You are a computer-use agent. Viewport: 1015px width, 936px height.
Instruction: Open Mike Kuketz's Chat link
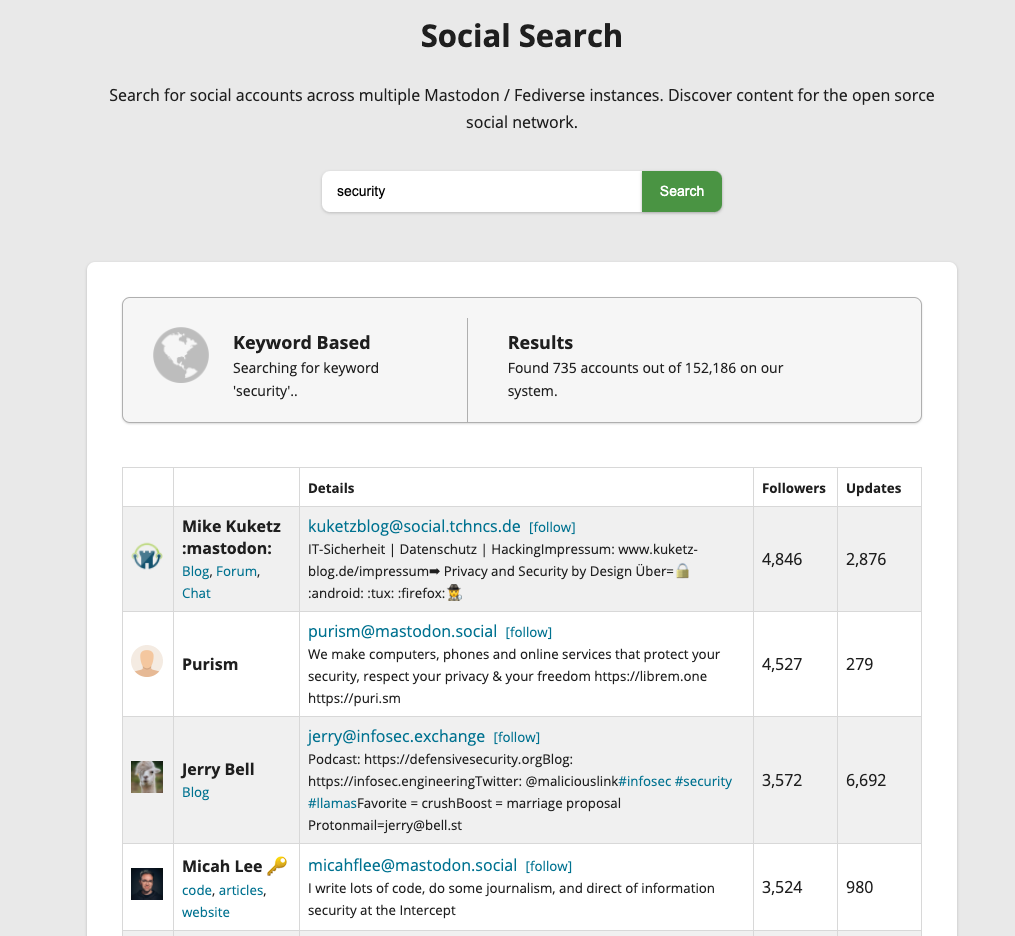196,593
